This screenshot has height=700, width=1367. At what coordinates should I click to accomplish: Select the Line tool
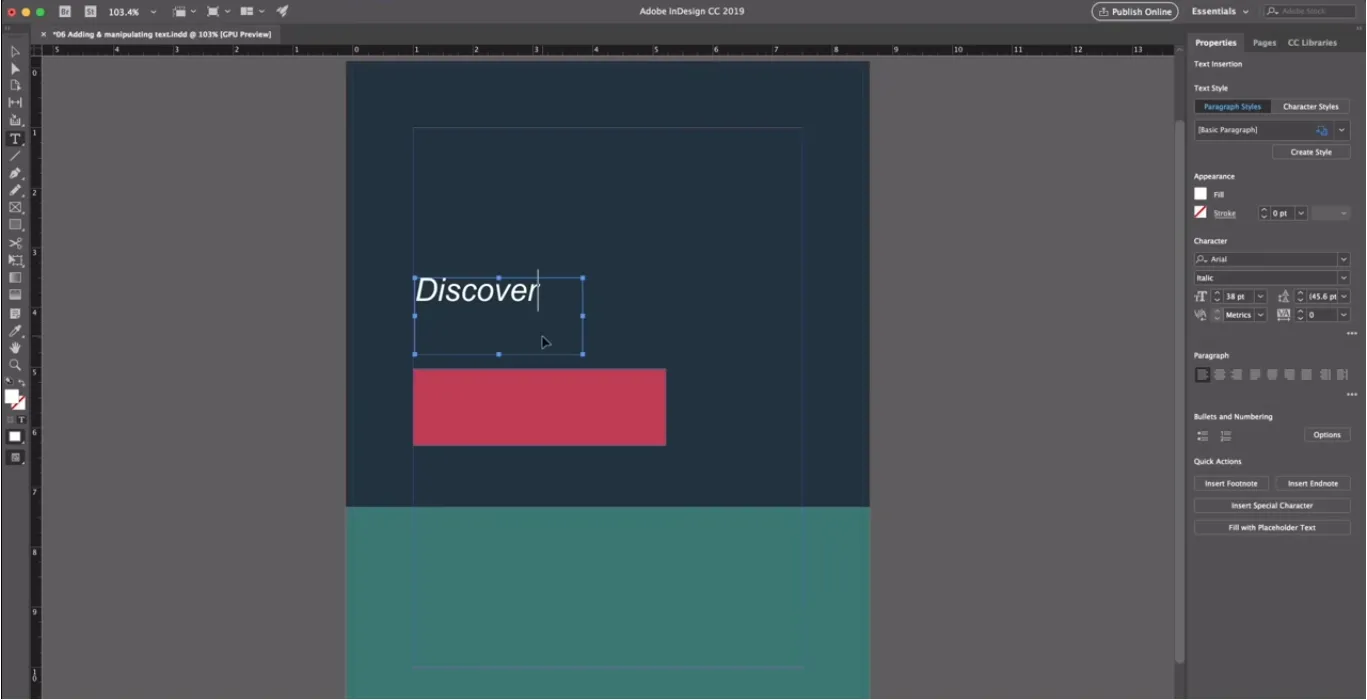pos(15,156)
